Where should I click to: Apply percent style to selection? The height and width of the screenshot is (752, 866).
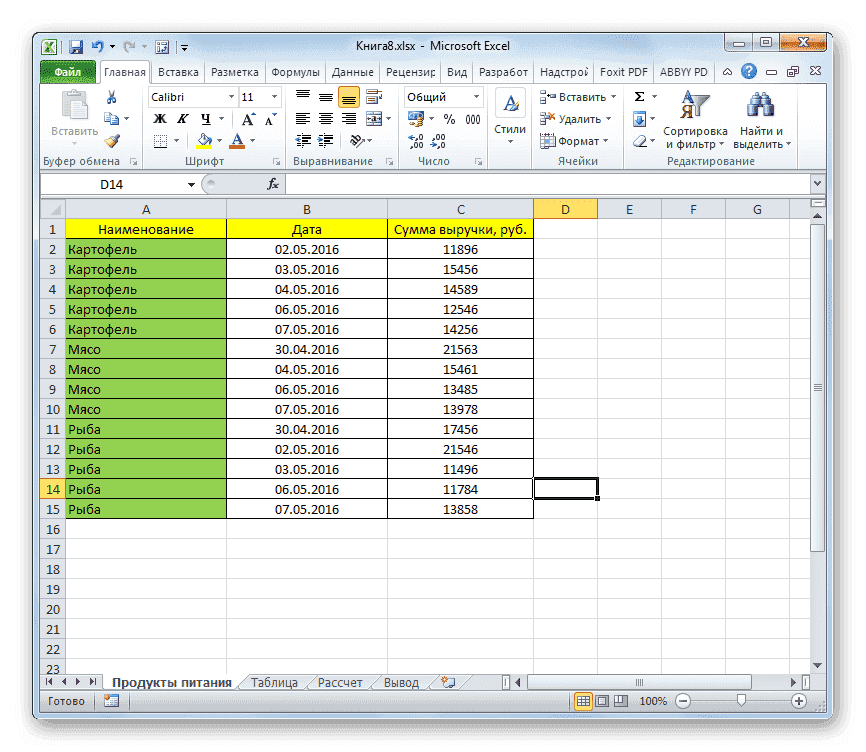[x=448, y=117]
